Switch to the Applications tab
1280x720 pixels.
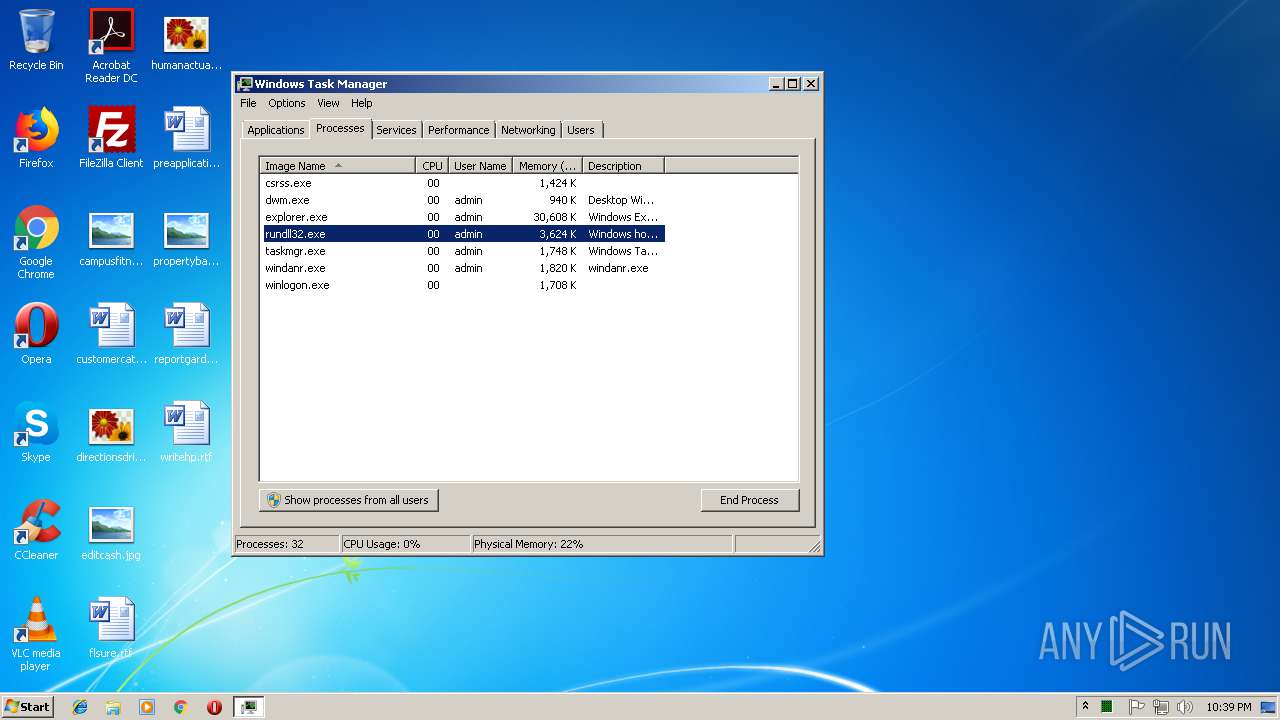click(x=275, y=130)
